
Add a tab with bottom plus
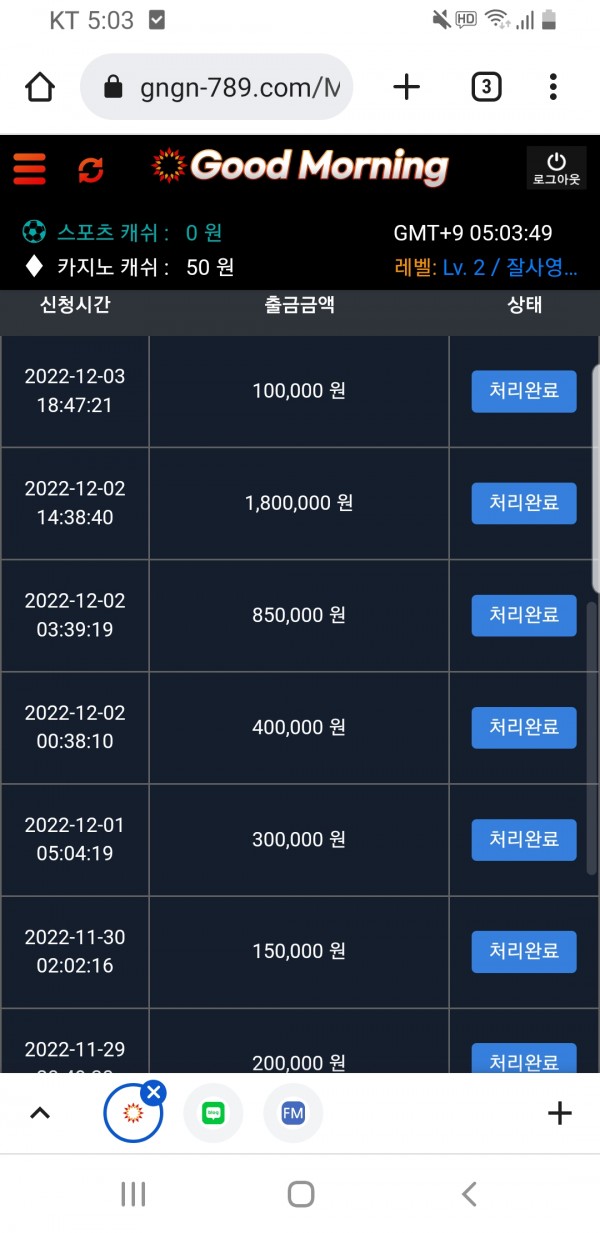tap(560, 1113)
